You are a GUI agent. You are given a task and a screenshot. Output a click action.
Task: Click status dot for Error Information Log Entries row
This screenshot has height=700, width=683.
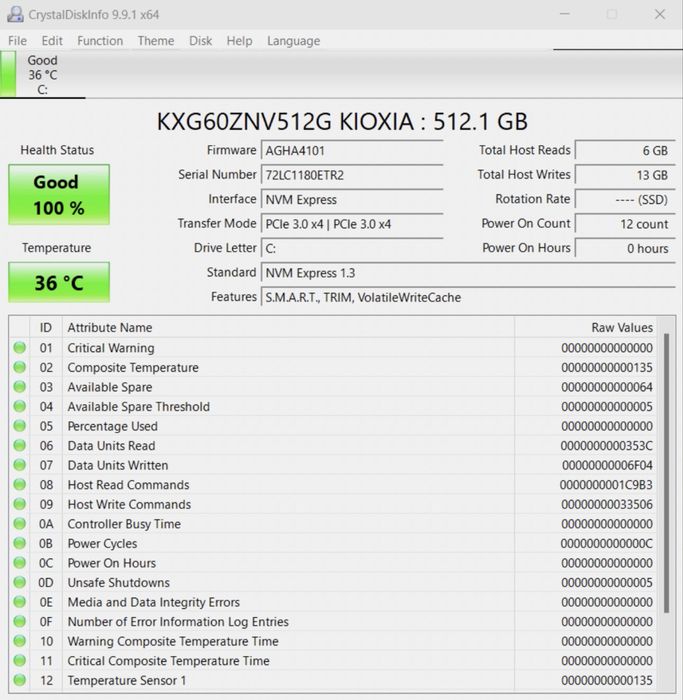[20, 621]
